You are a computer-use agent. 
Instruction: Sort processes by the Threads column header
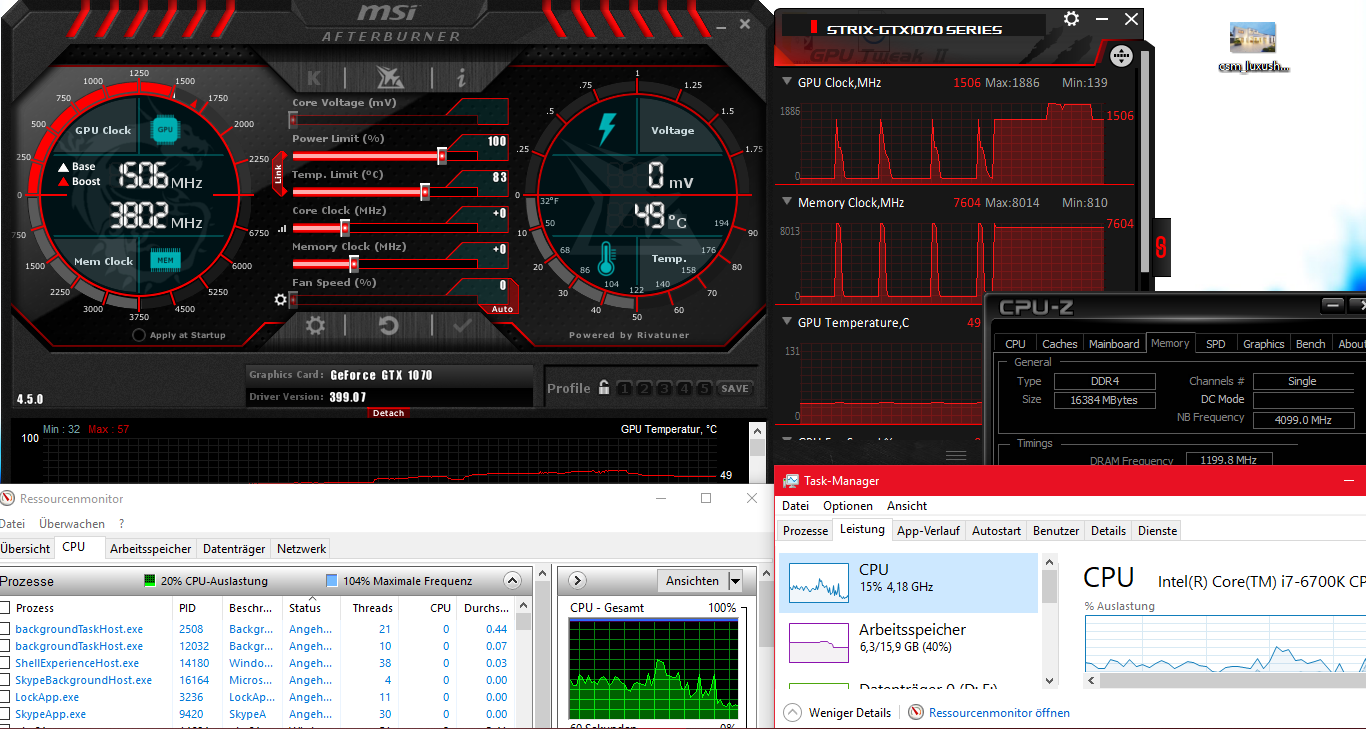[x=373, y=607]
